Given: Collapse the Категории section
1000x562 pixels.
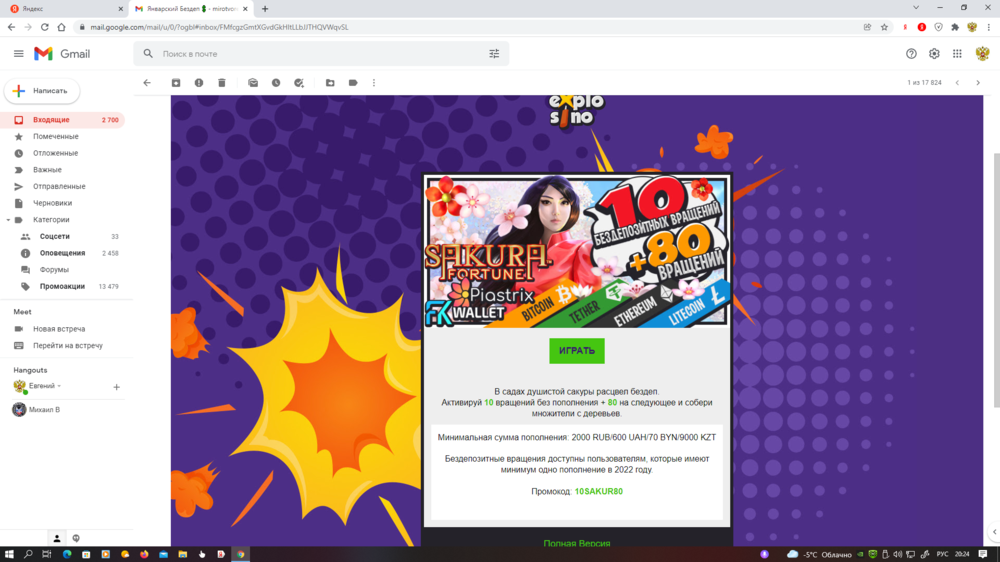Looking at the screenshot, I should point(8,220).
